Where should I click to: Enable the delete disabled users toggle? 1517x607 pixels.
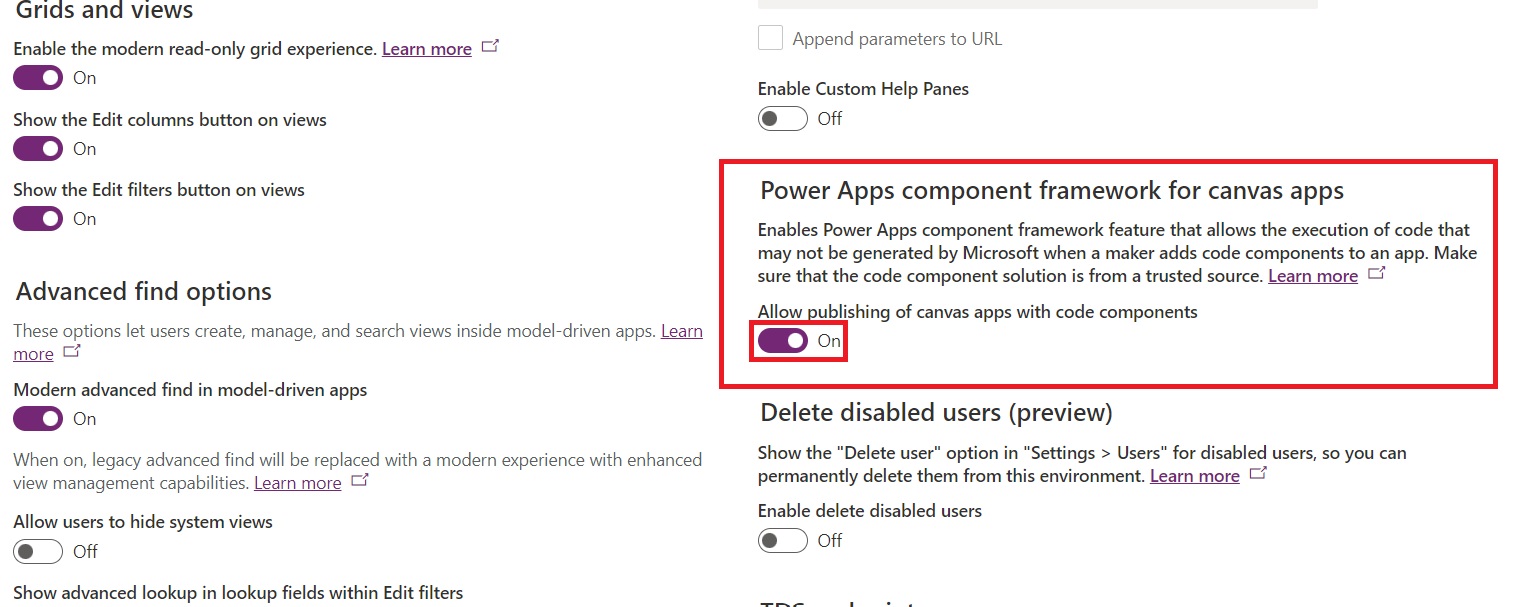[782, 541]
